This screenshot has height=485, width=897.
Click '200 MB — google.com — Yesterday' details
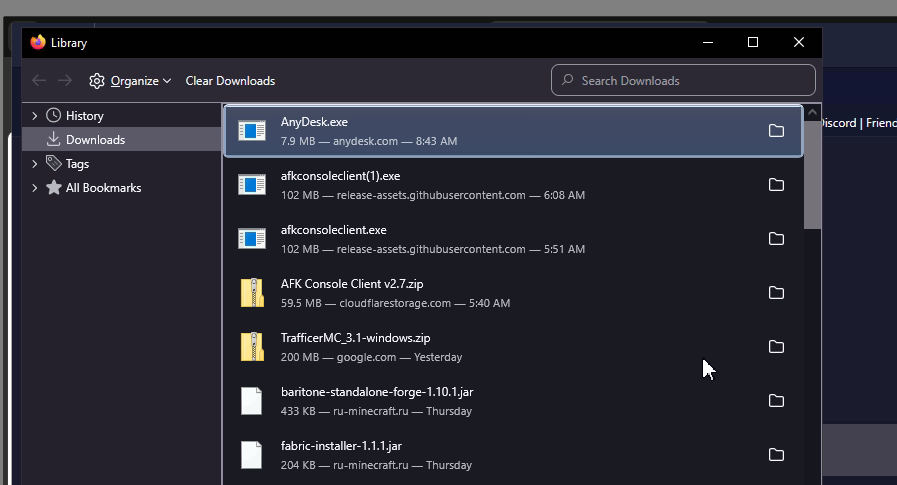click(371, 357)
